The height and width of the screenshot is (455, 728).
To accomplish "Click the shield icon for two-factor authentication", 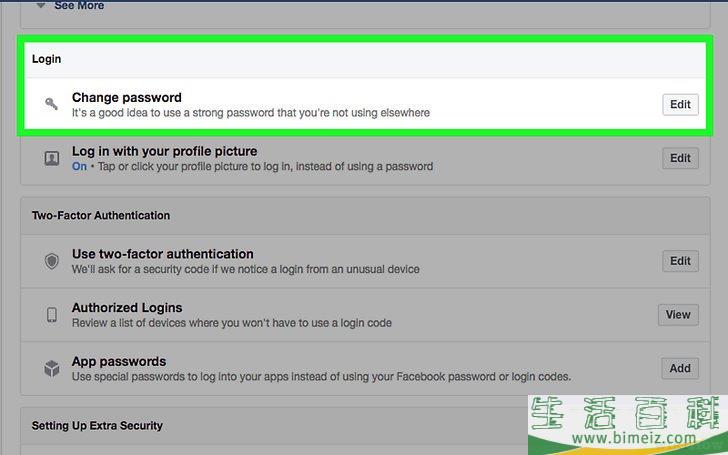I will [x=52, y=261].
